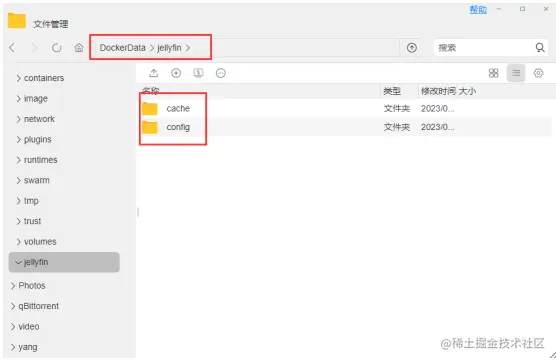Select DockerData in the breadcrumb path

click(x=122, y=48)
